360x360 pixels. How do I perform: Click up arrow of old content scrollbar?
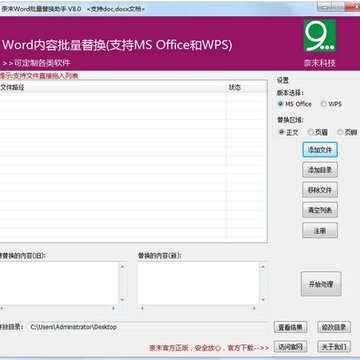122,266
